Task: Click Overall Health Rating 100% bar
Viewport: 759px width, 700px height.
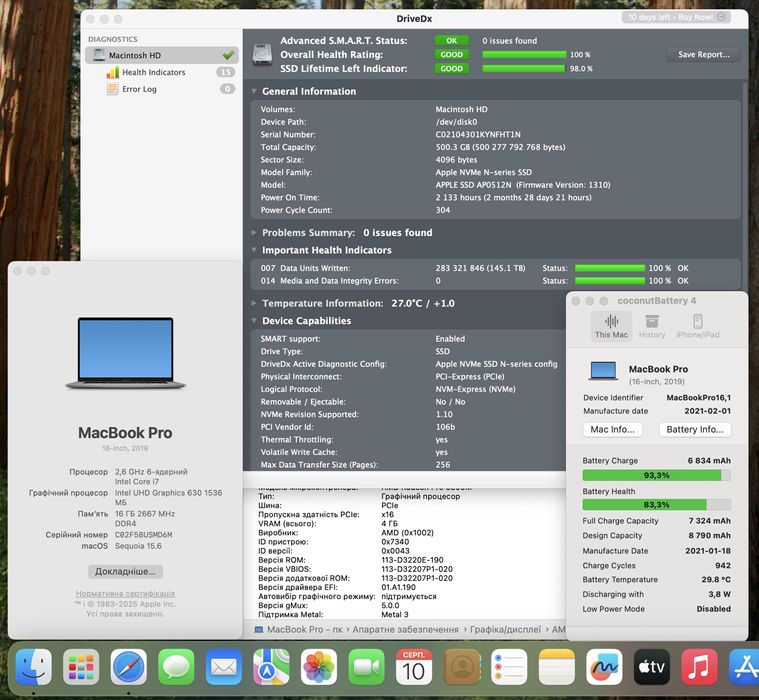Action: [x=524, y=55]
